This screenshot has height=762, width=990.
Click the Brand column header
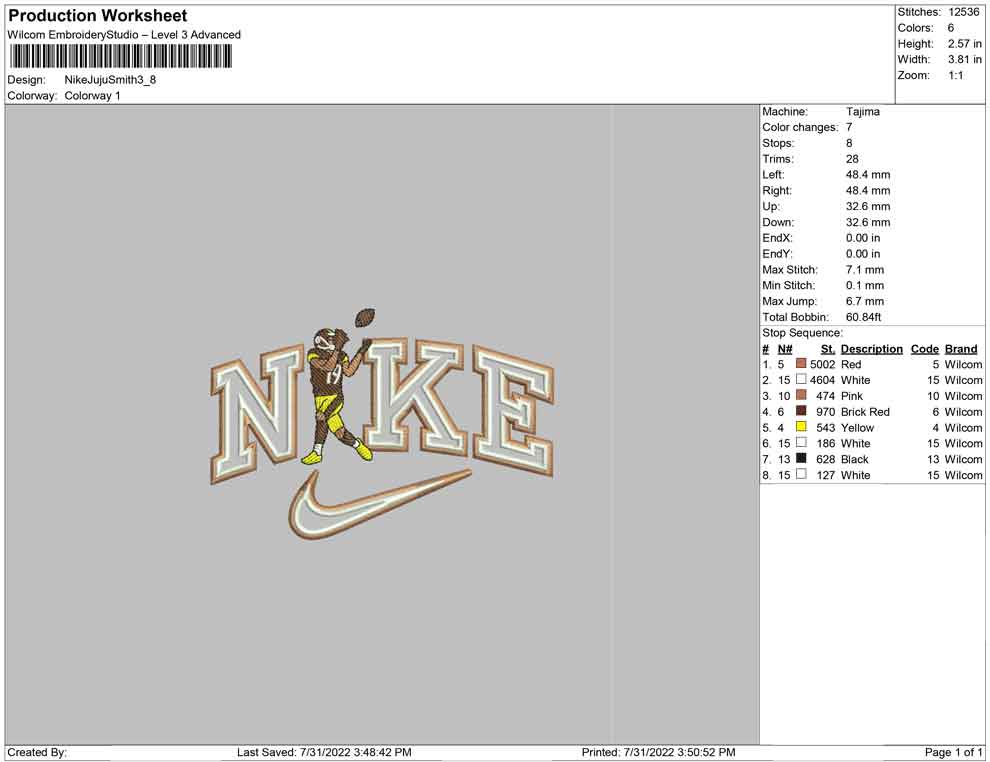click(x=961, y=348)
